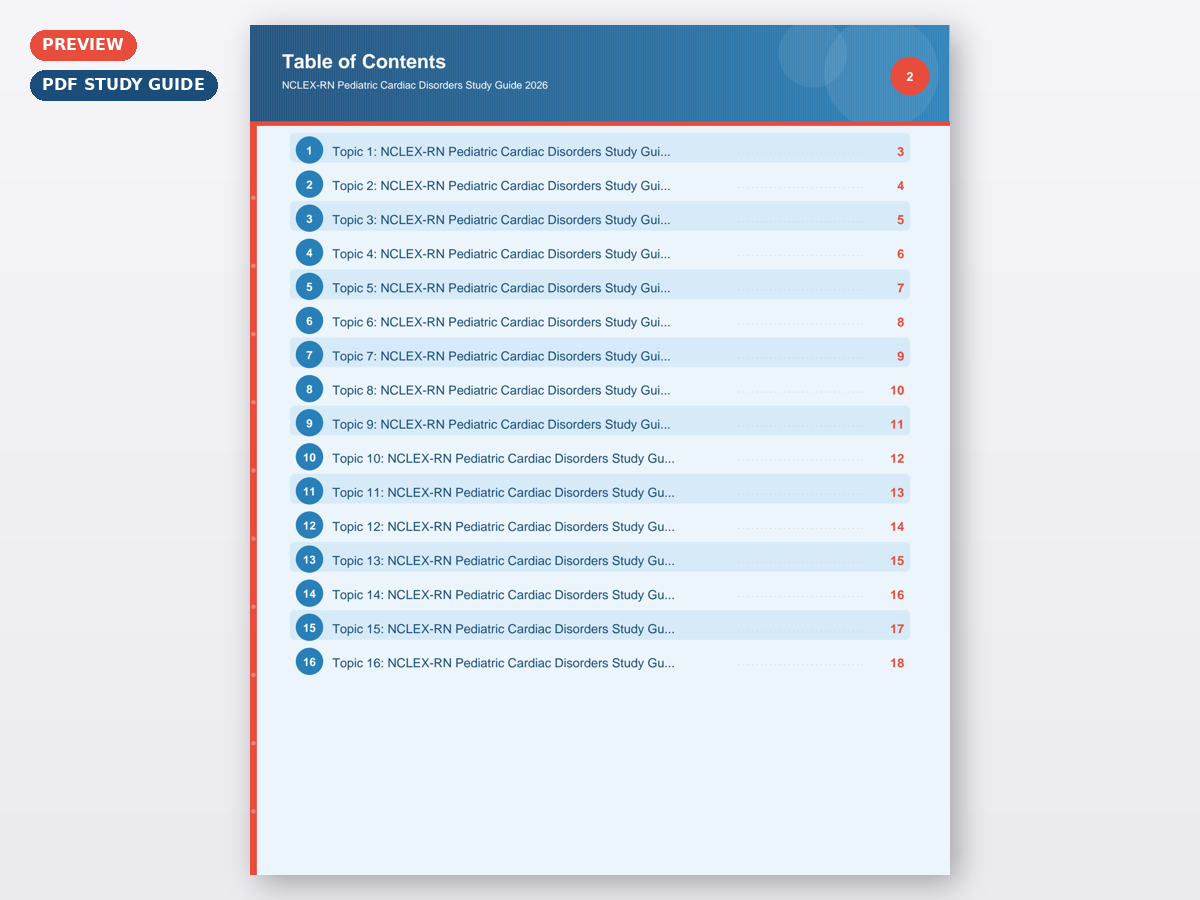
Task: Open the Topic 1 entry title
Action: pyautogui.click(x=501, y=152)
